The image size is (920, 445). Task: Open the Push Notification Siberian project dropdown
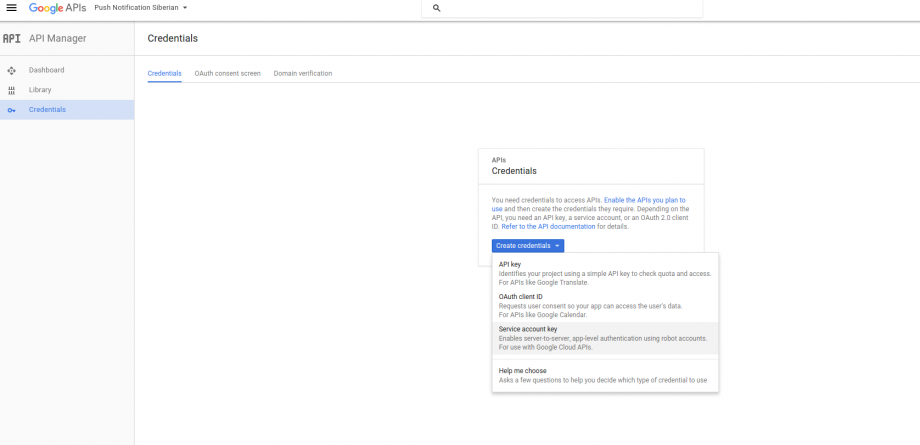[x=141, y=8]
